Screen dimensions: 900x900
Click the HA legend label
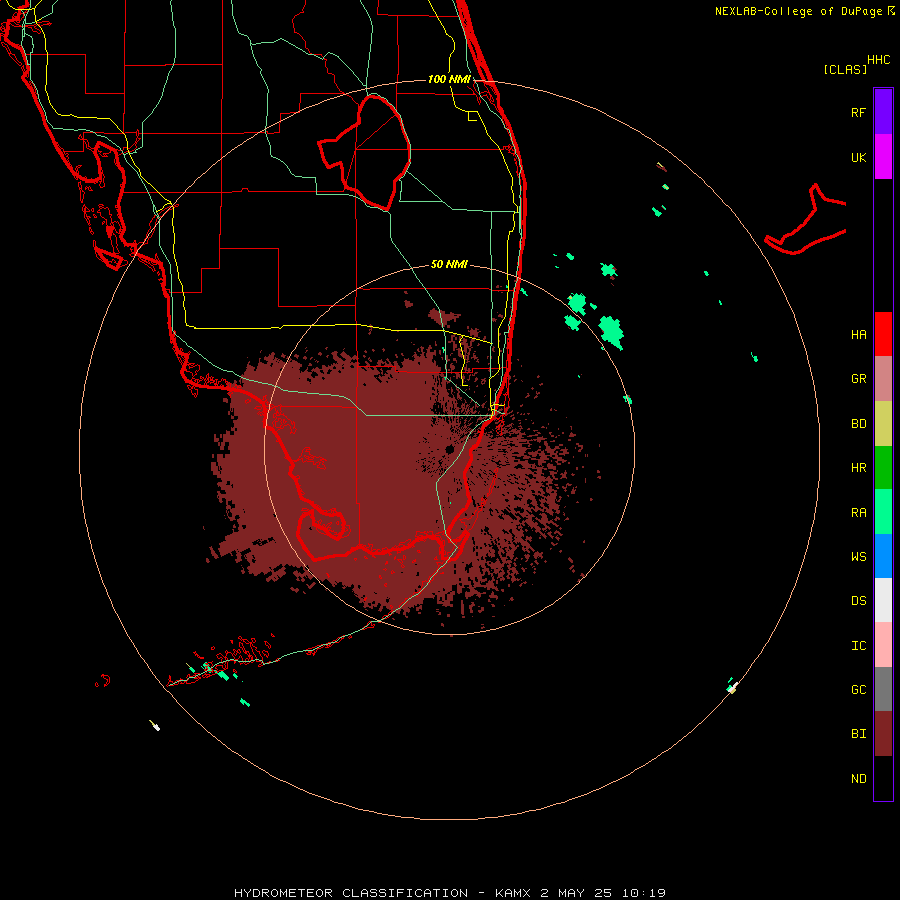(x=858, y=335)
